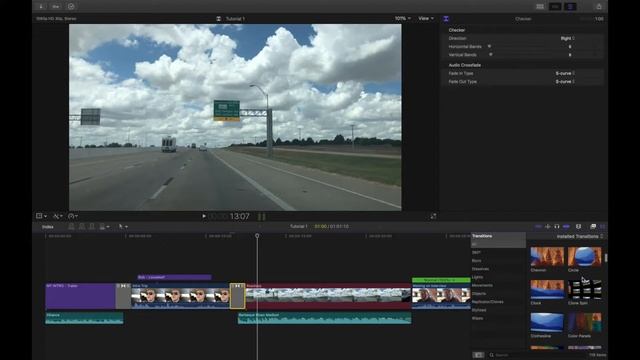640x360 pixels.
Task: Open clip appearance filmstrip icon
Action: point(578,227)
